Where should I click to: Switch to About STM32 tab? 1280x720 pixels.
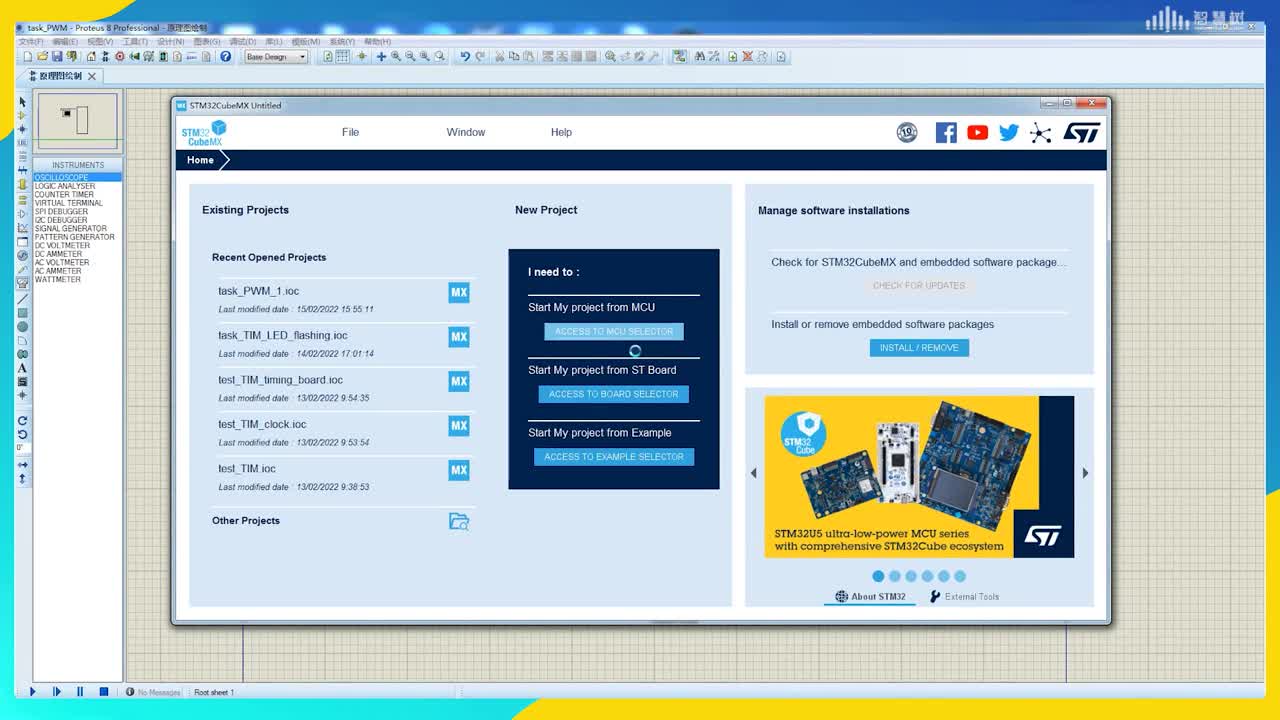(x=870, y=596)
